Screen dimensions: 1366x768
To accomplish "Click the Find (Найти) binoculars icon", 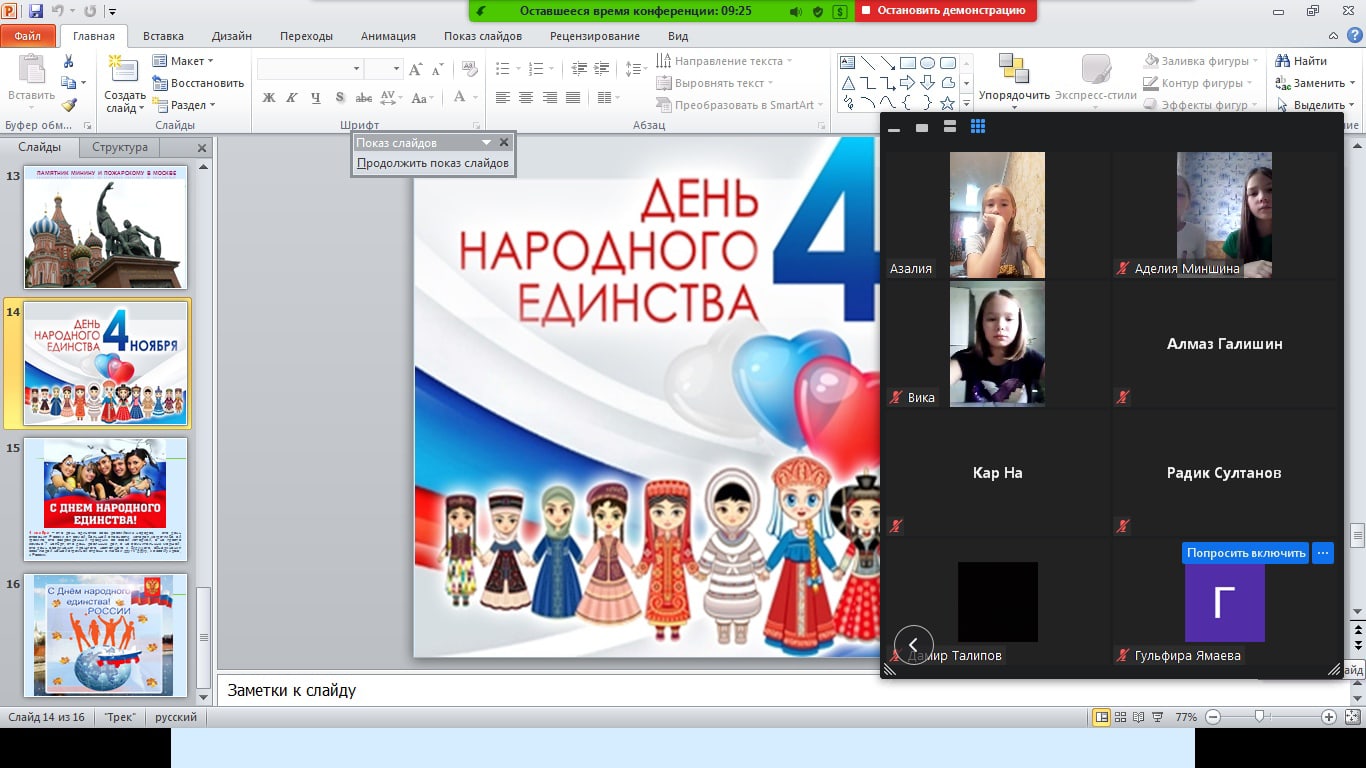I will coord(1283,61).
